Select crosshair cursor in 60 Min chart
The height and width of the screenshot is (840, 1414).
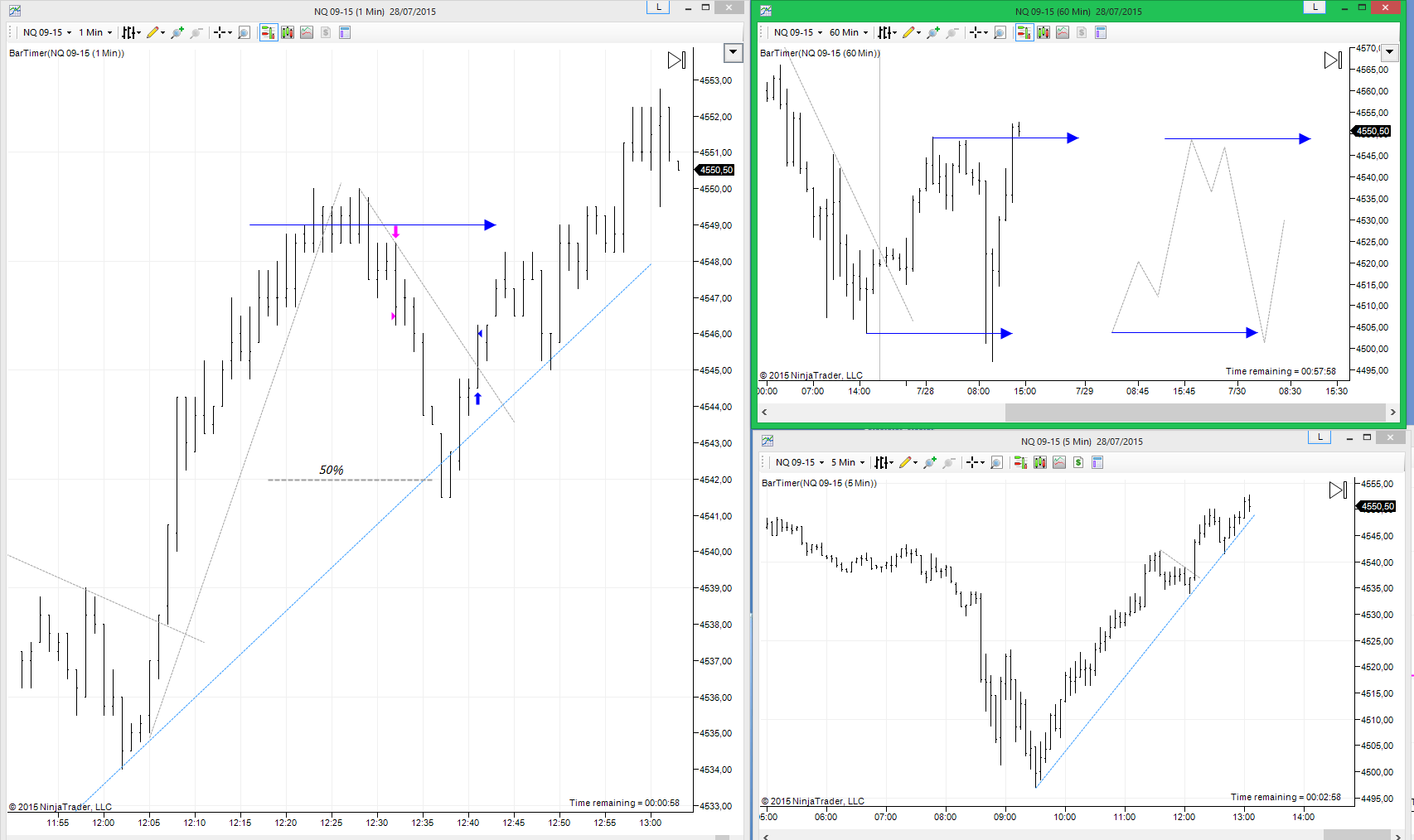point(978,32)
